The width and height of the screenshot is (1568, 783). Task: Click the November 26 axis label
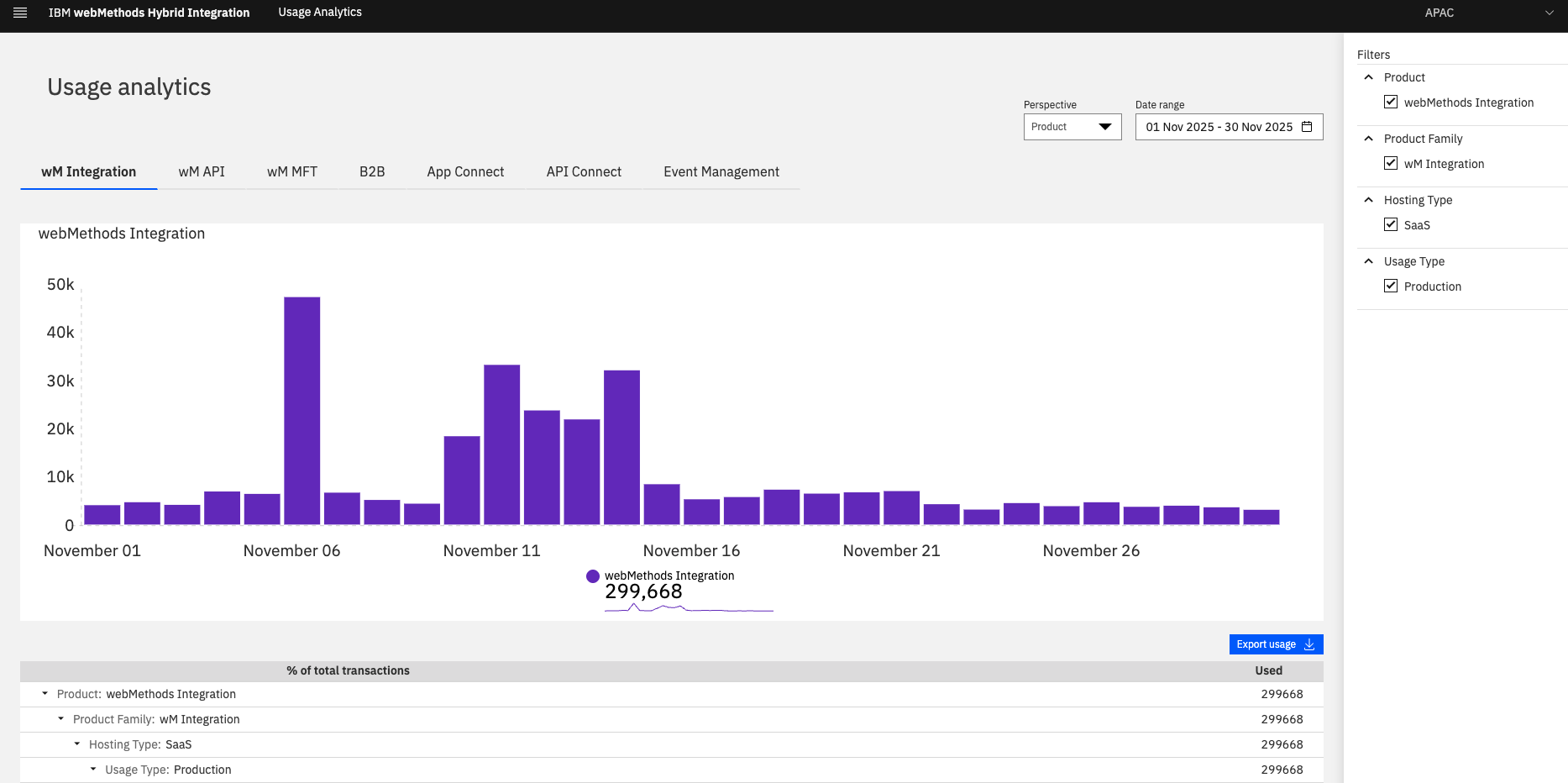pyautogui.click(x=1091, y=551)
